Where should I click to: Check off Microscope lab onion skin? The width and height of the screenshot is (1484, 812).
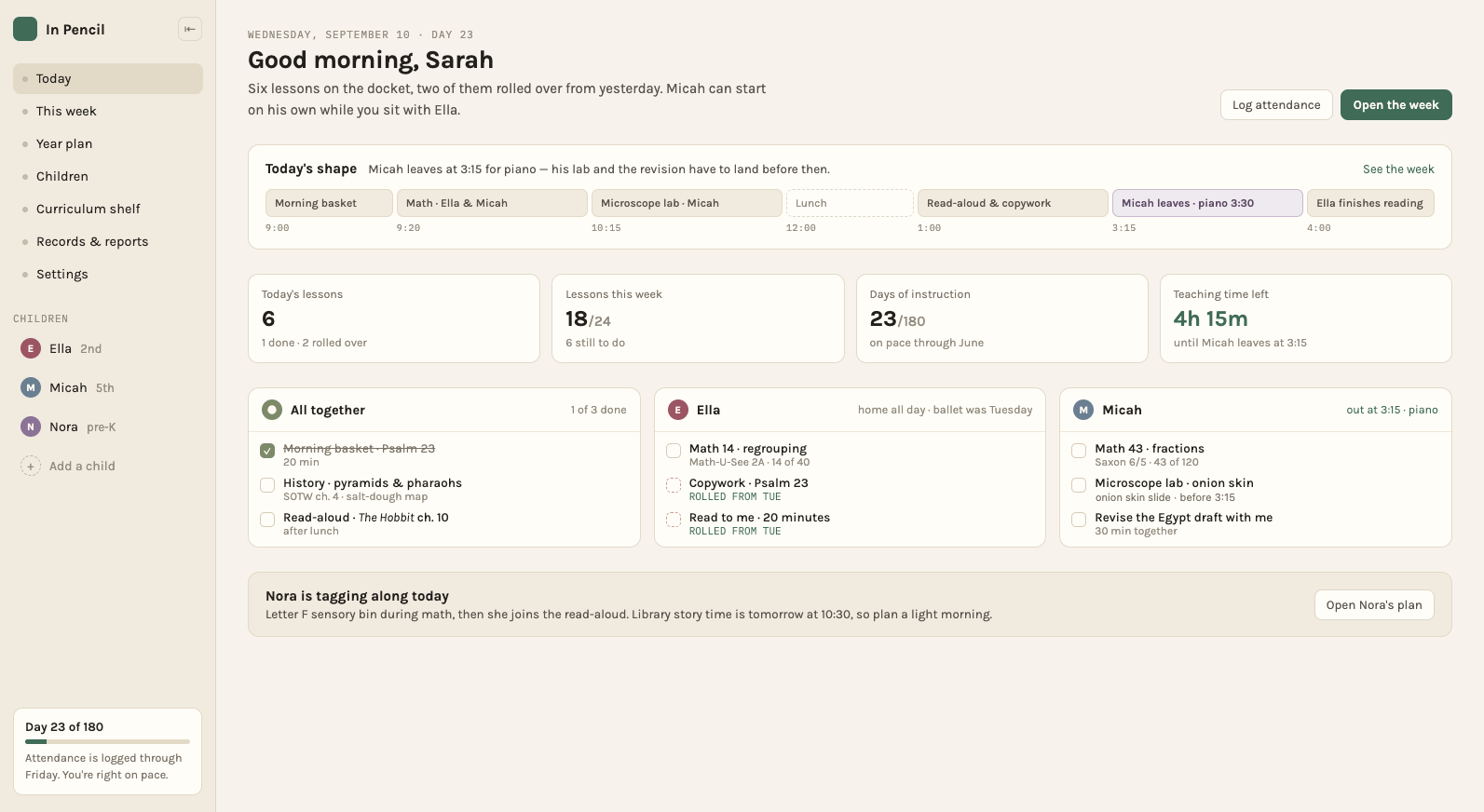point(1079,485)
